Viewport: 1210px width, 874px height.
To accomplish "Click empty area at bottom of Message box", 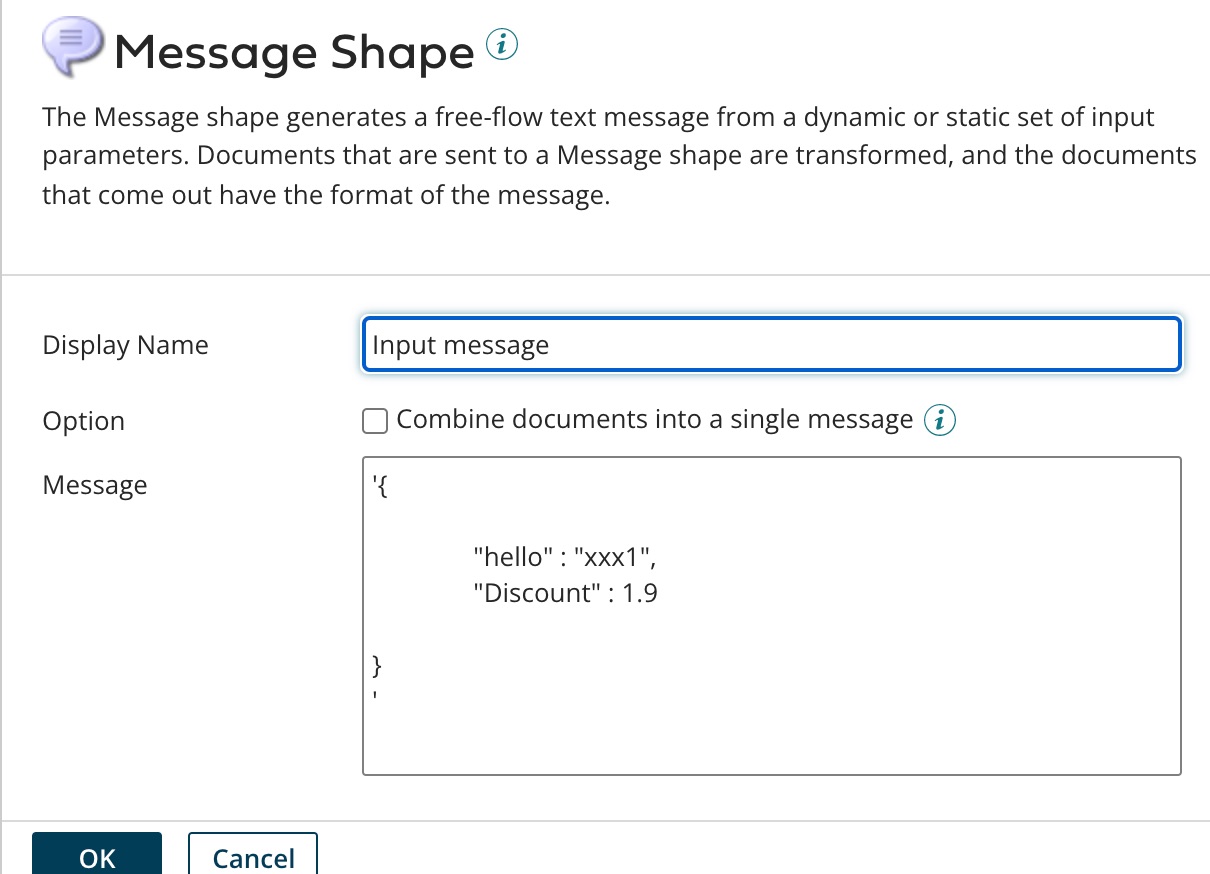I will tap(770, 740).
